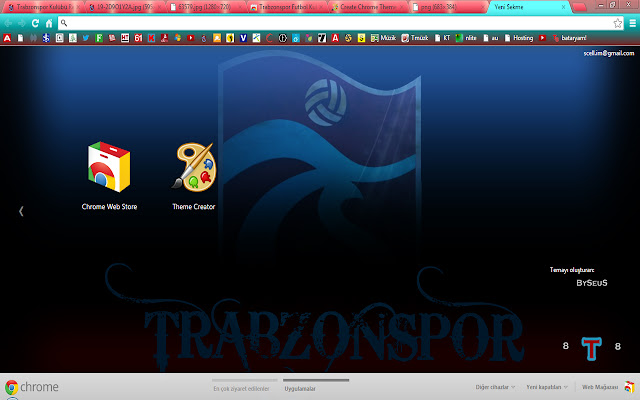
Task: Open the first YouTube bookmark after the Windows logo
Action: [191, 38]
